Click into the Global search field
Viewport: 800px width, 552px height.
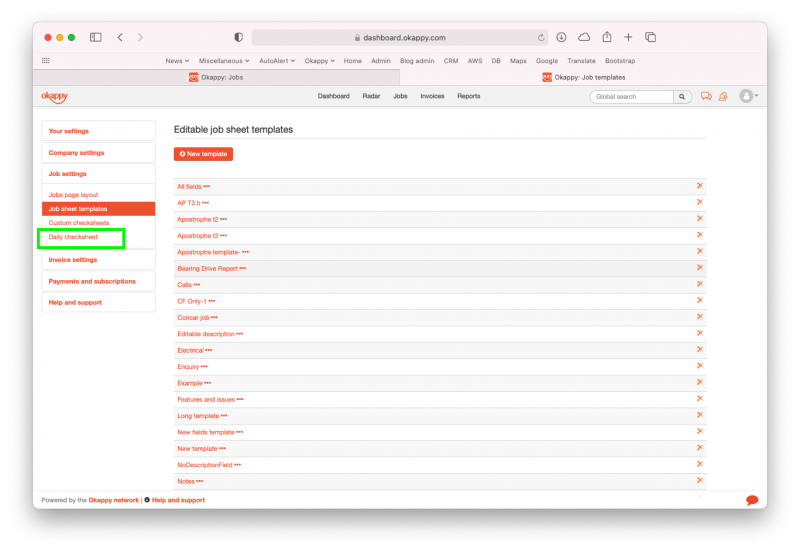[x=632, y=97]
